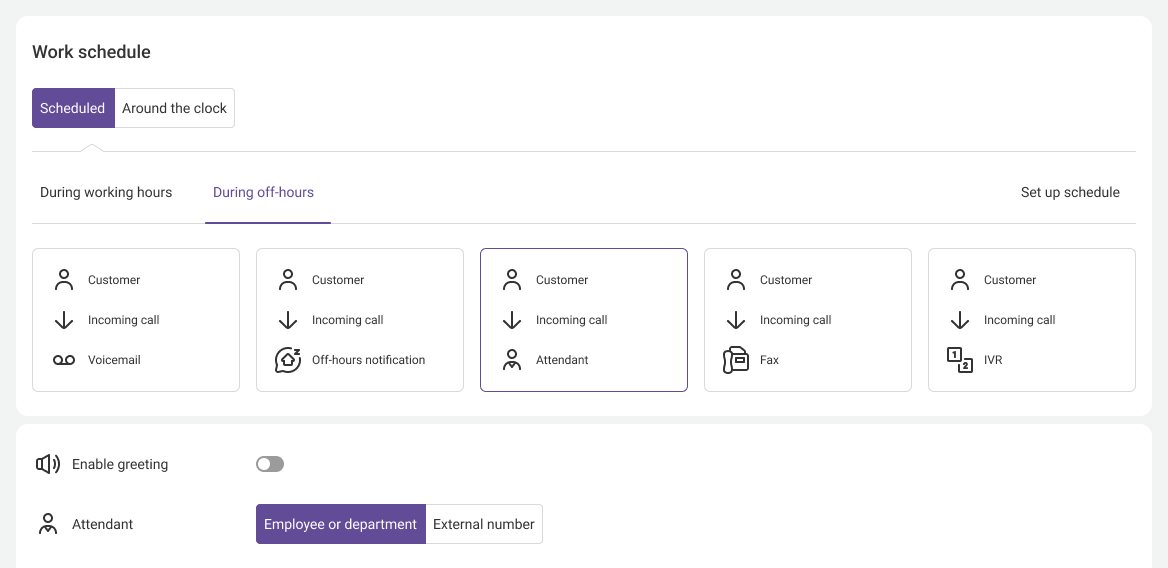Click the Fax machine icon
The height and width of the screenshot is (568, 1168).
click(736, 360)
